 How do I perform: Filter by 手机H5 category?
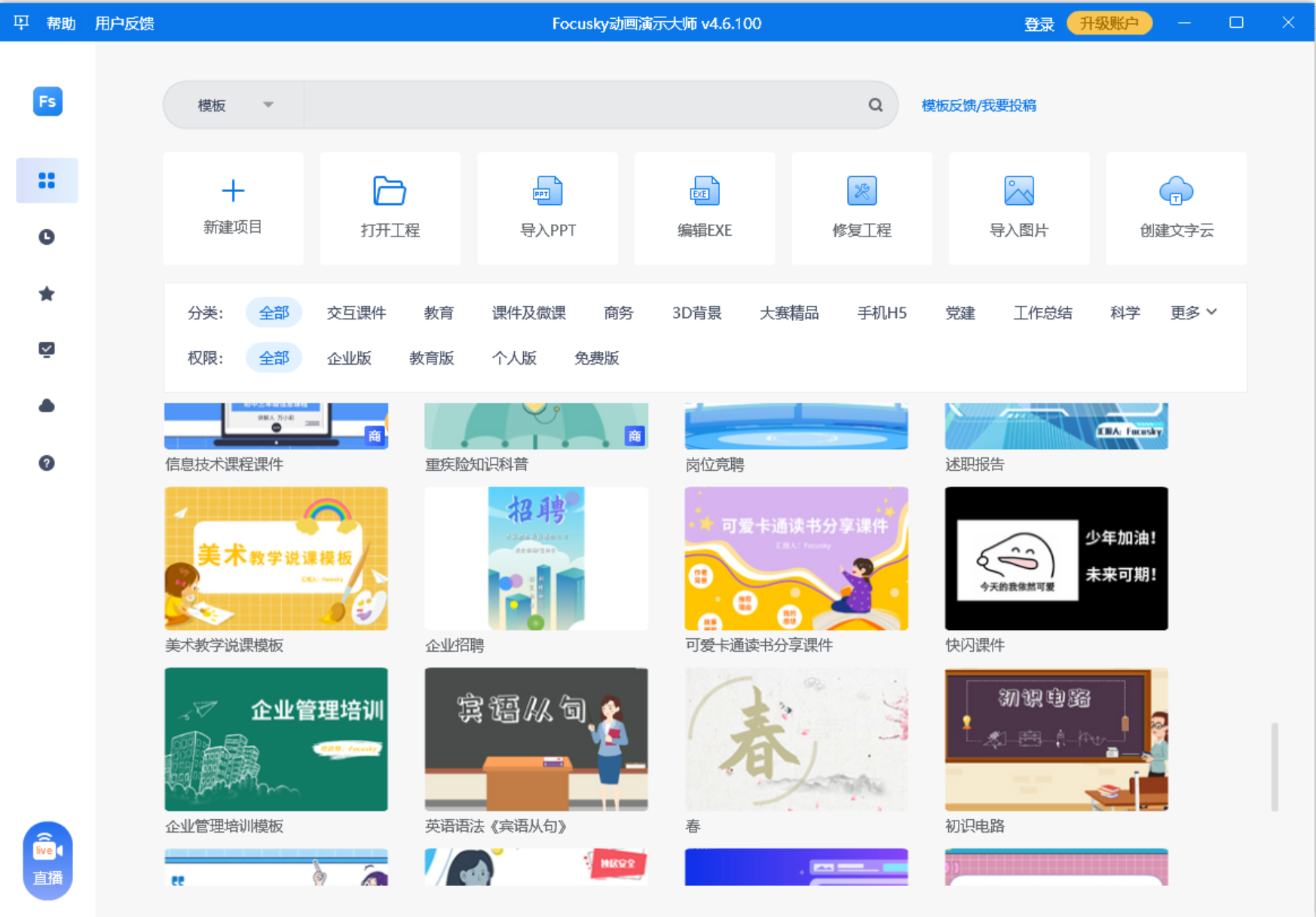tap(882, 313)
